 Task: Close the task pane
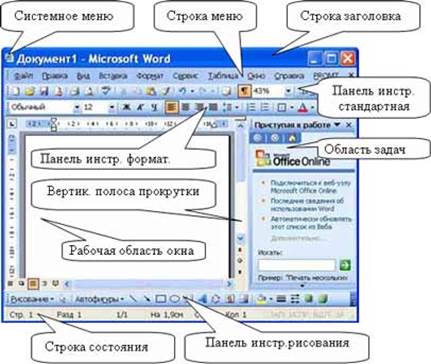point(349,125)
